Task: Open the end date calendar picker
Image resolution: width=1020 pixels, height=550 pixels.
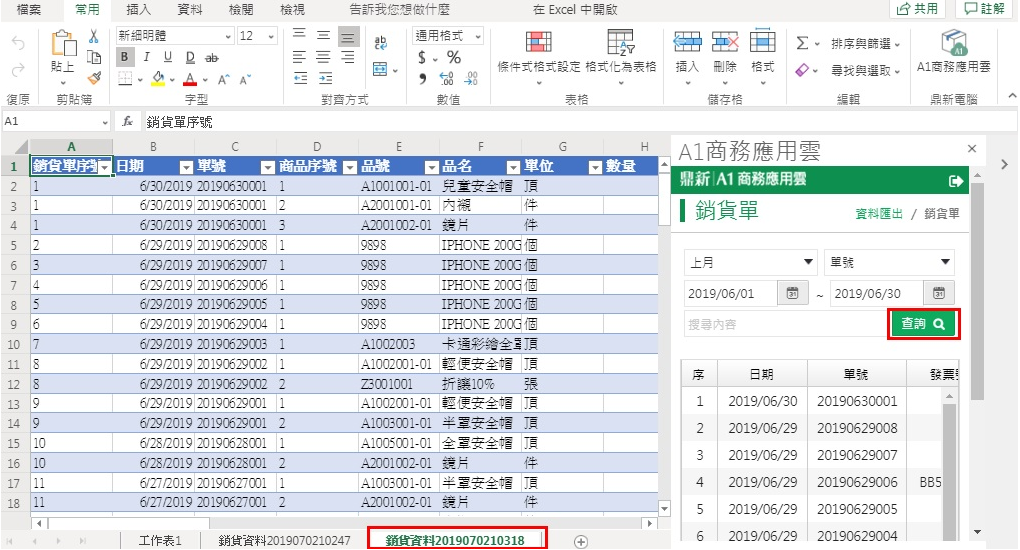Action: (x=939, y=293)
